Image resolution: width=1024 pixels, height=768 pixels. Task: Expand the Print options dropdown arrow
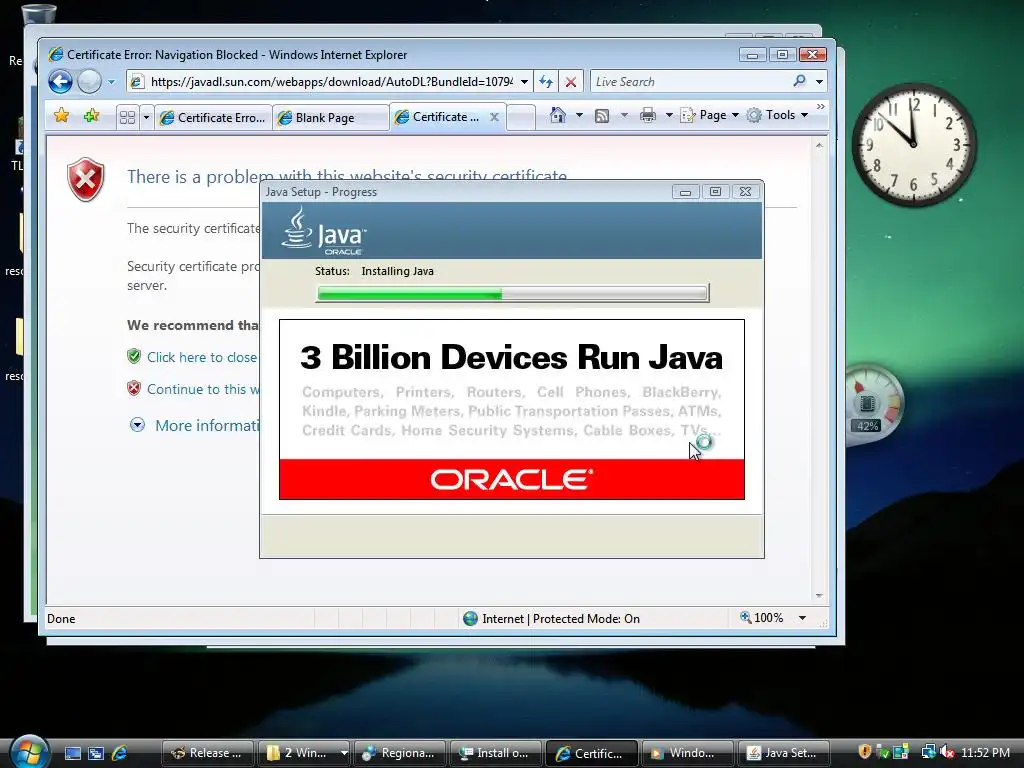pos(669,116)
